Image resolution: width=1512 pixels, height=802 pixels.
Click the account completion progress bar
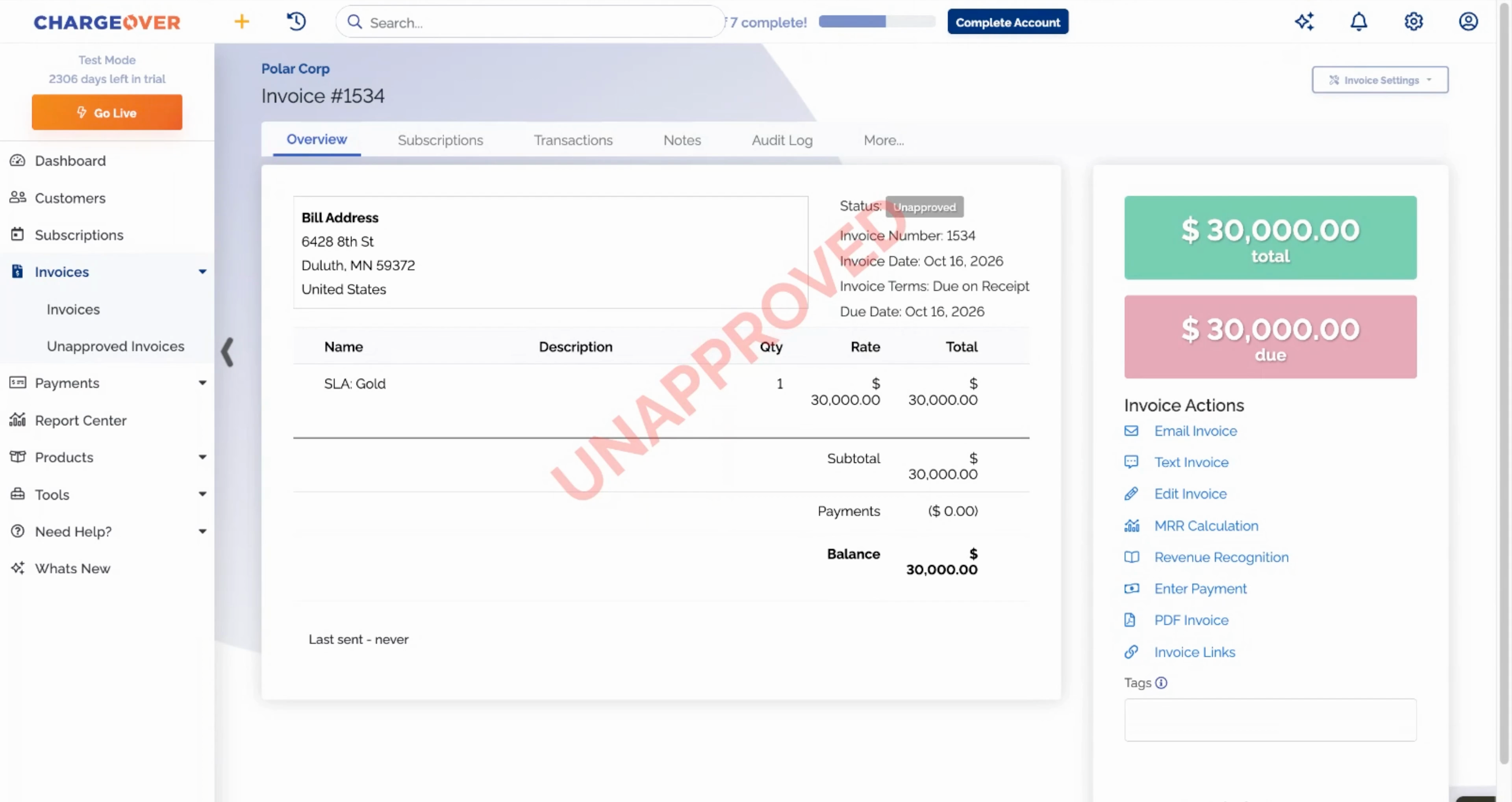click(x=877, y=22)
